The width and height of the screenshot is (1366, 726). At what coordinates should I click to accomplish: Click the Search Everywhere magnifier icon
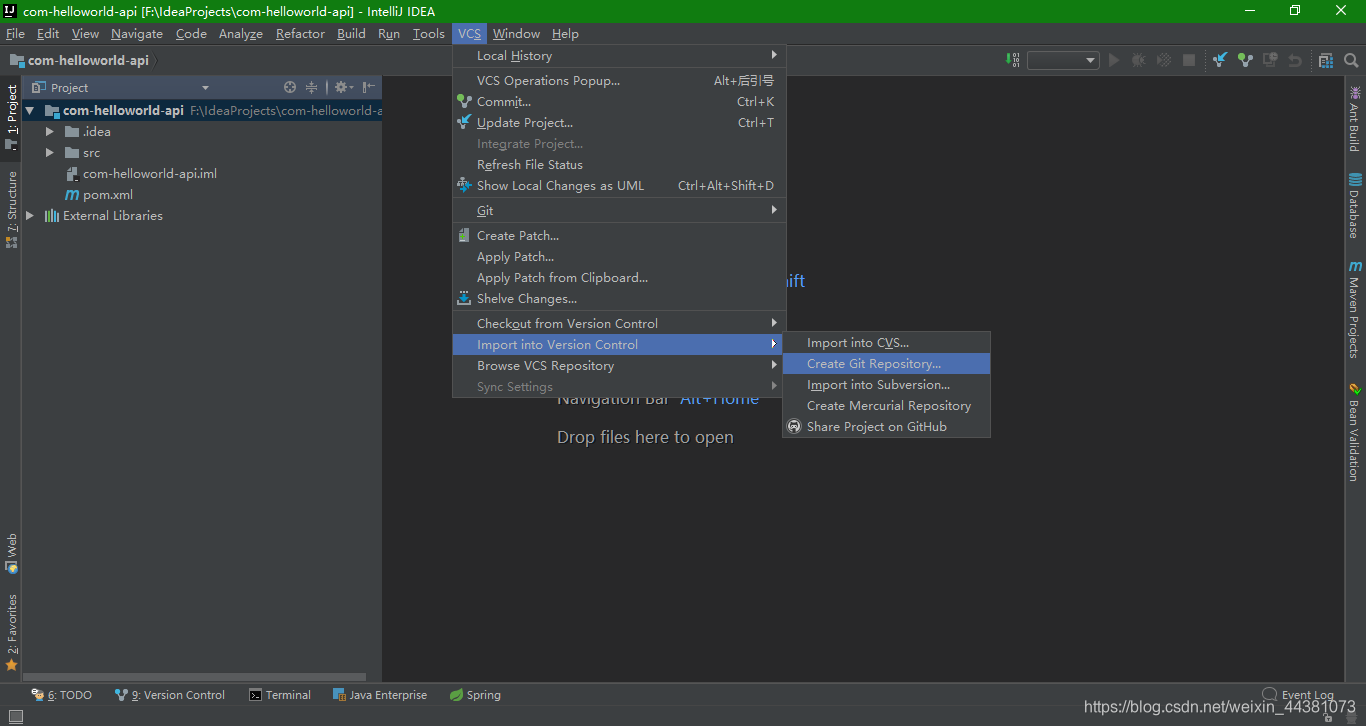pos(1351,60)
